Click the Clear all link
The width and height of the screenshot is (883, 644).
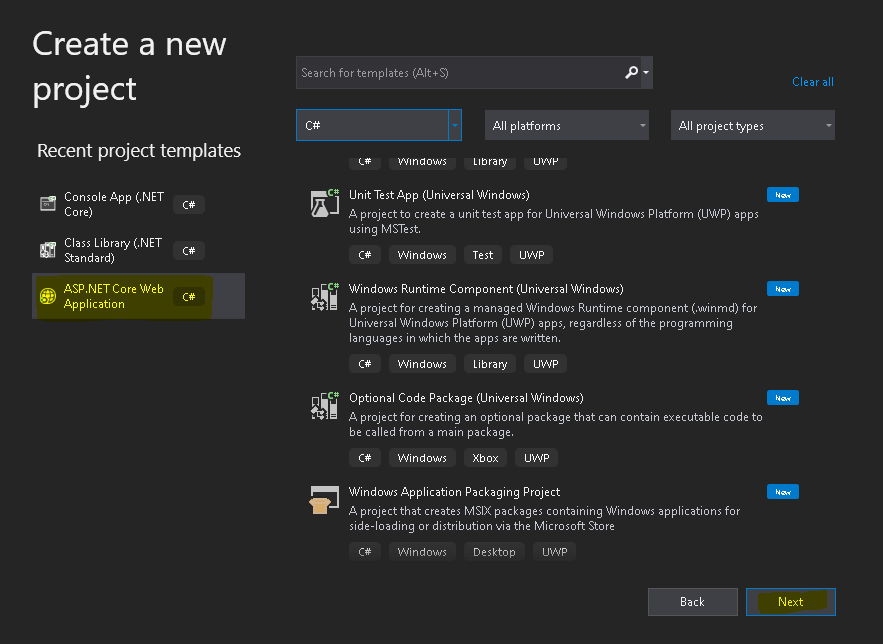[813, 82]
